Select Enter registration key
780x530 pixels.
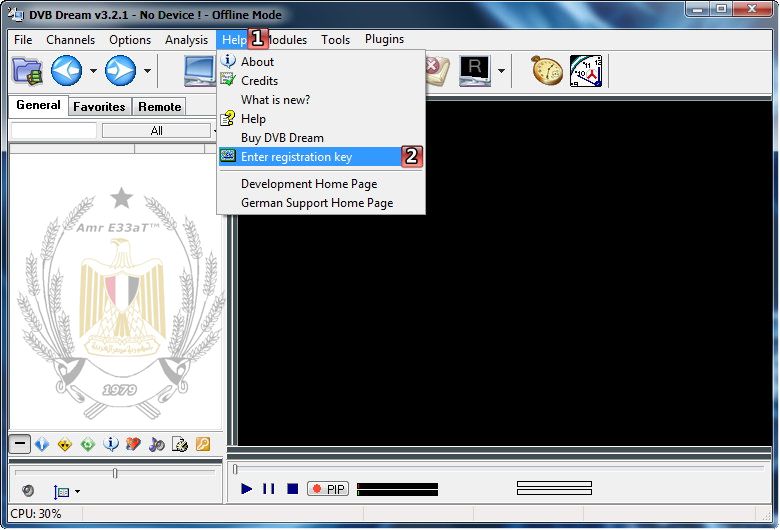321,157
